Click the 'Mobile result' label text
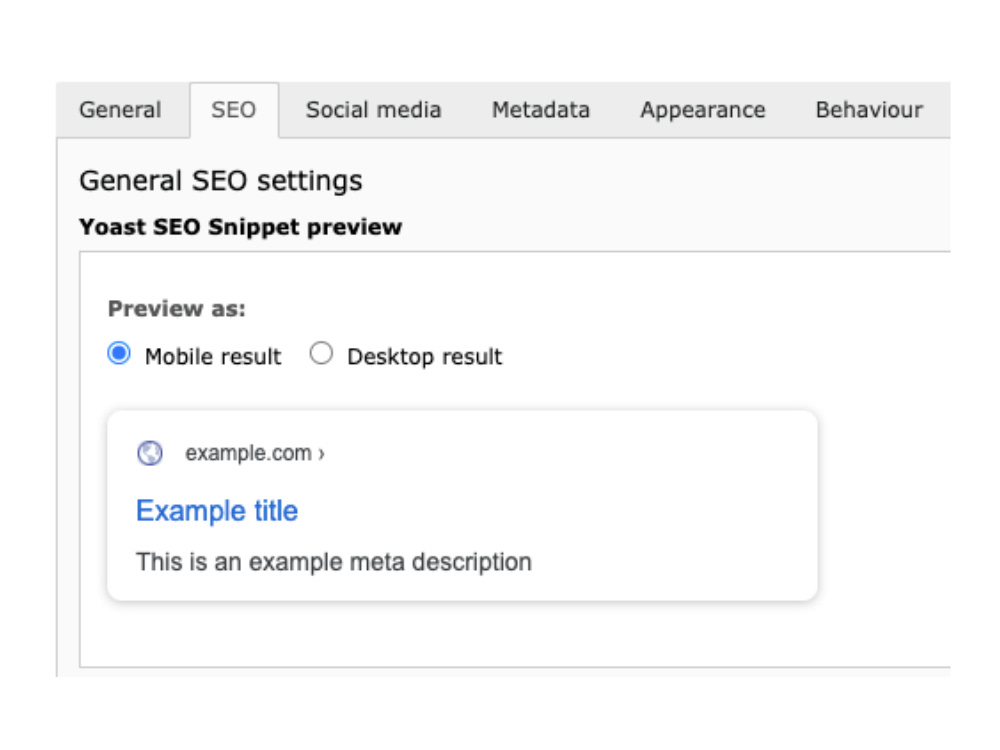This screenshot has height=750, width=1000. [213, 356]
